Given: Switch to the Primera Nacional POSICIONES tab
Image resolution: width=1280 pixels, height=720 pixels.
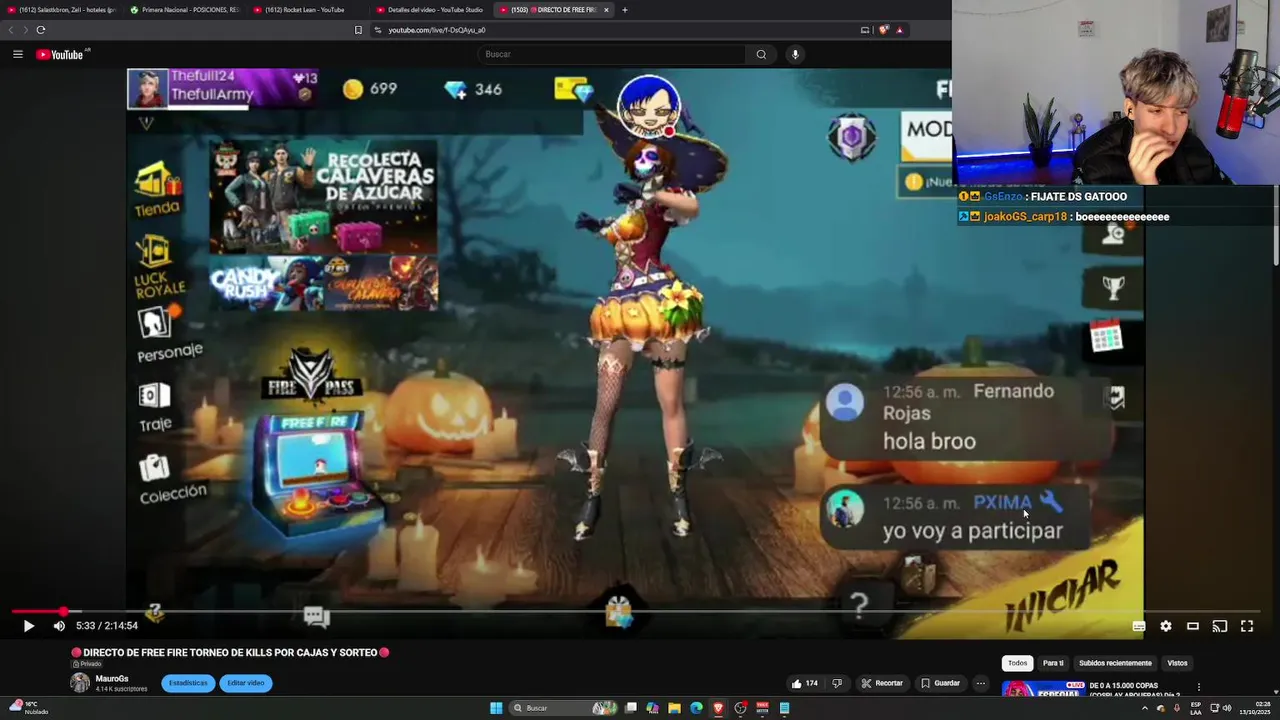Looking at the screenshot, I should (183, 10).
